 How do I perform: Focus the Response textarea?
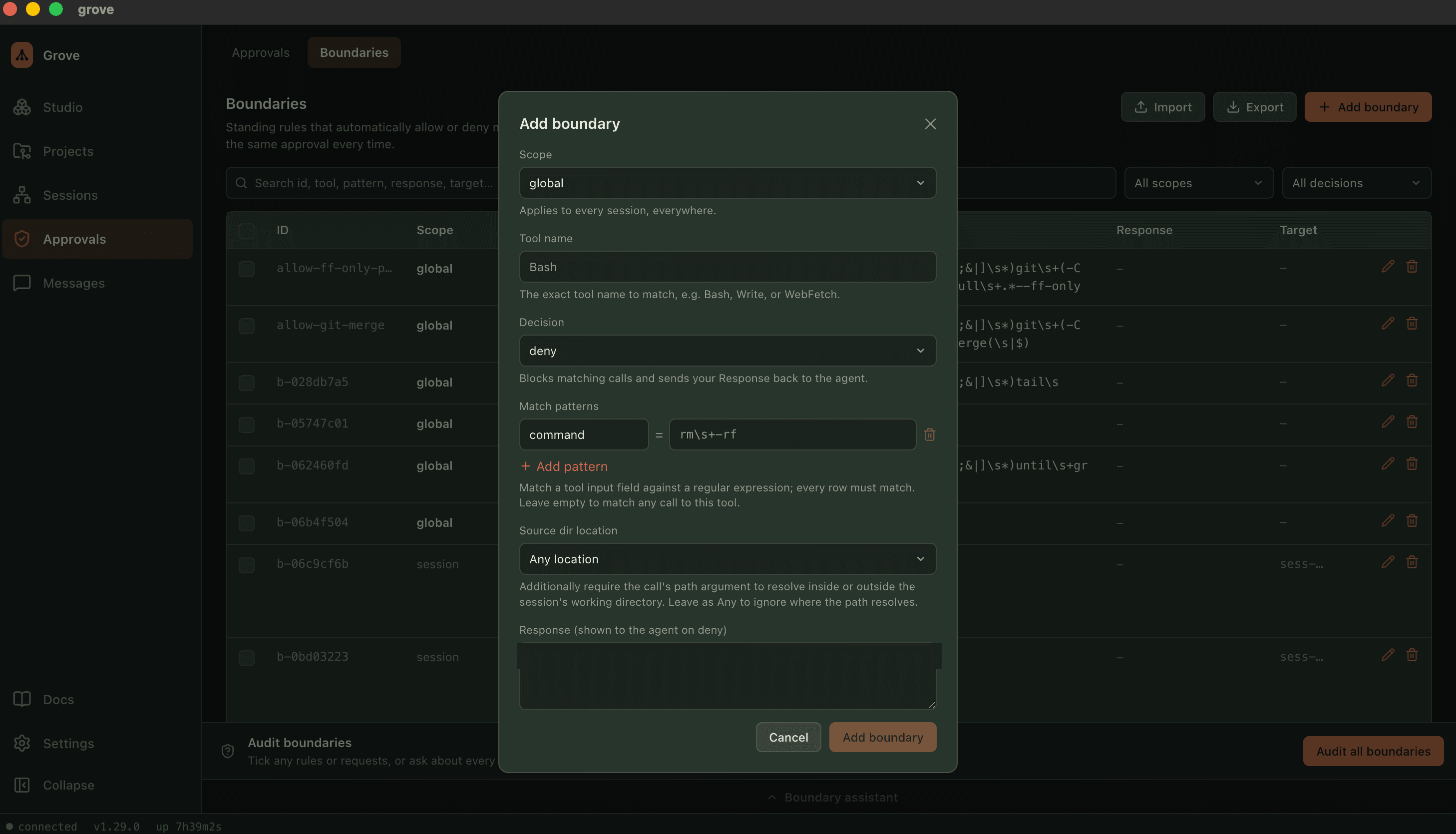click(x=727, y=676)
